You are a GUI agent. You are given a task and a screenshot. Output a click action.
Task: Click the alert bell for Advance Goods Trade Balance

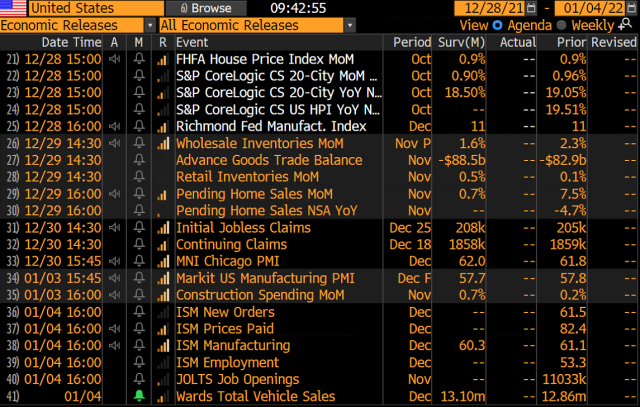[139, 160]
